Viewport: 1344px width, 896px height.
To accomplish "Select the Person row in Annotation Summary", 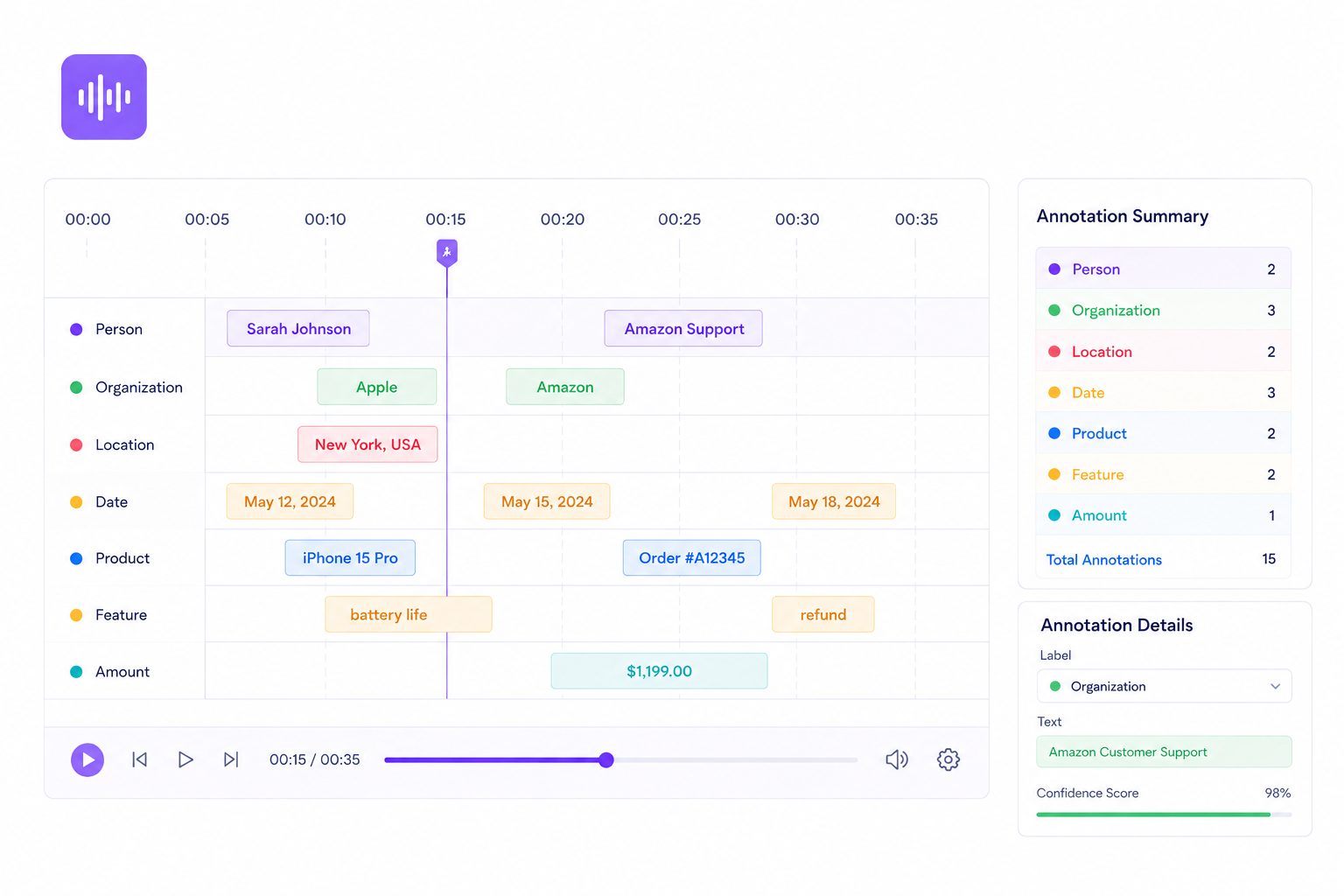I will (1164, 269).
